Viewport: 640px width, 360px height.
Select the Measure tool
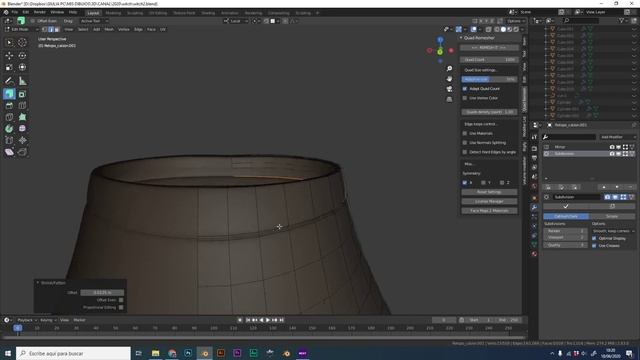(22, 81)
